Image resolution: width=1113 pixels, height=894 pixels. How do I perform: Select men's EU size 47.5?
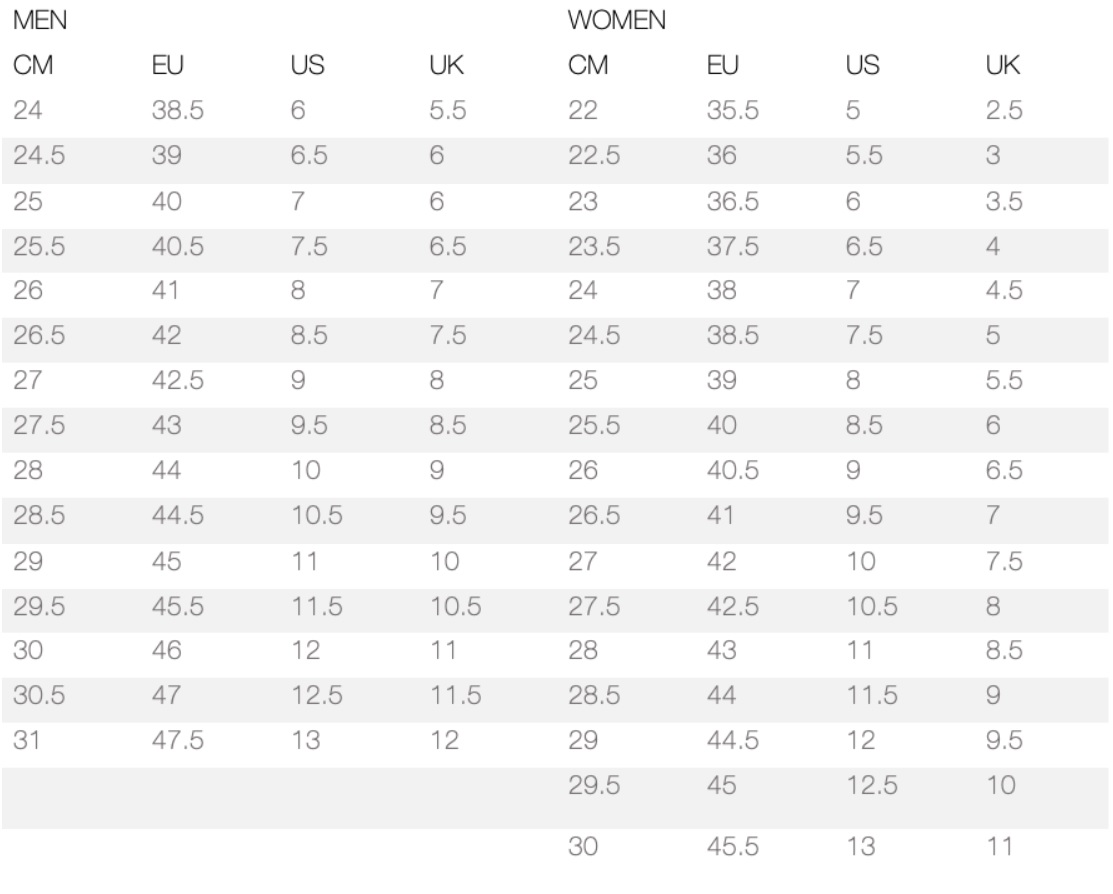tap(177, 740)
